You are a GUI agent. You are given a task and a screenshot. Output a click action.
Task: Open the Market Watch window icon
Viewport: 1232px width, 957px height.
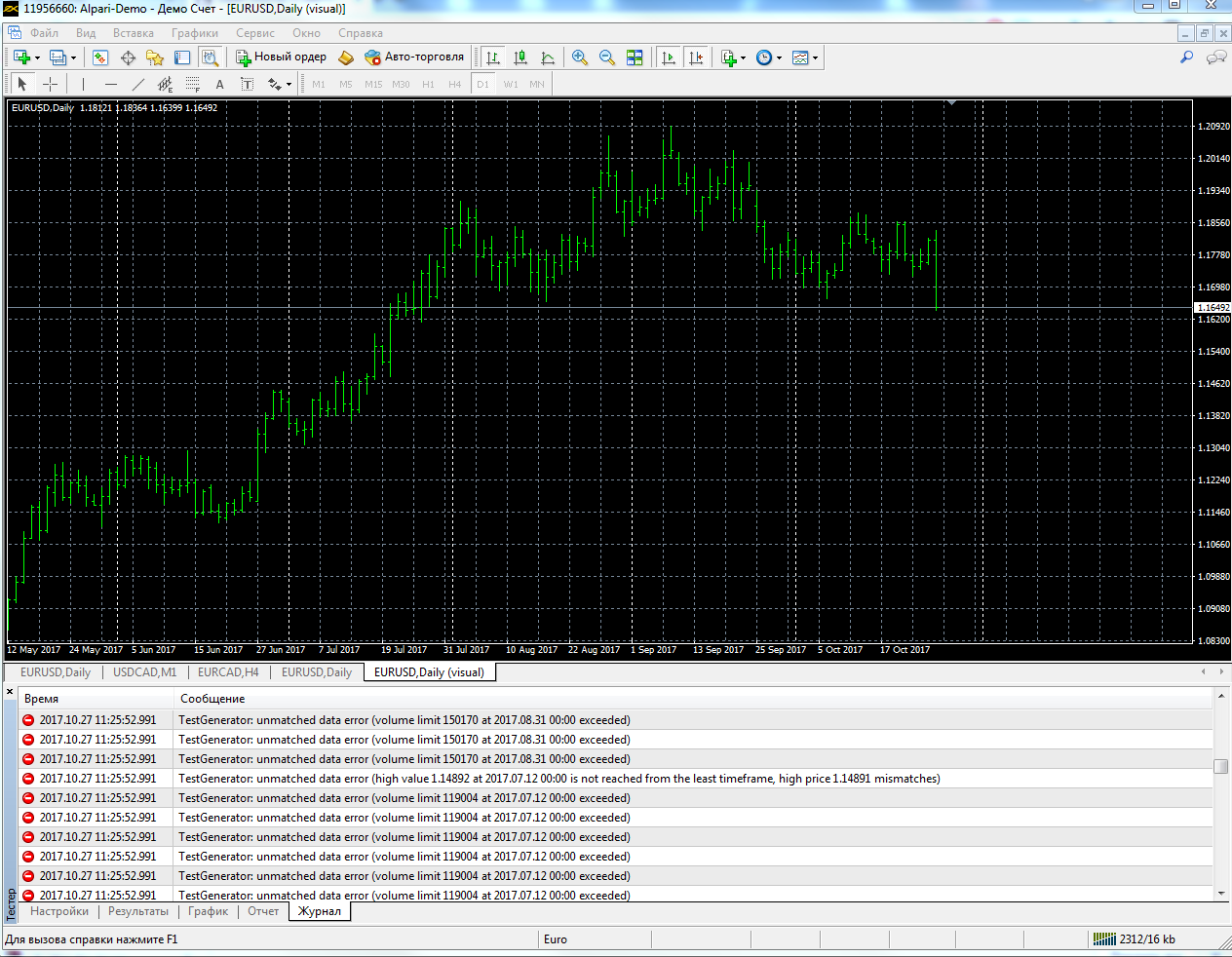point(100,57)
